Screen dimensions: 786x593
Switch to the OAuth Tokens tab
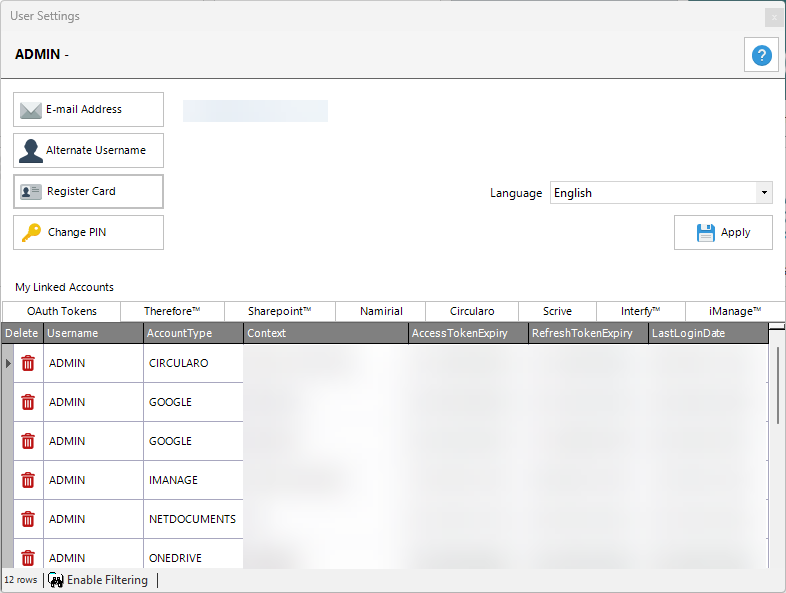coord(62,311)
